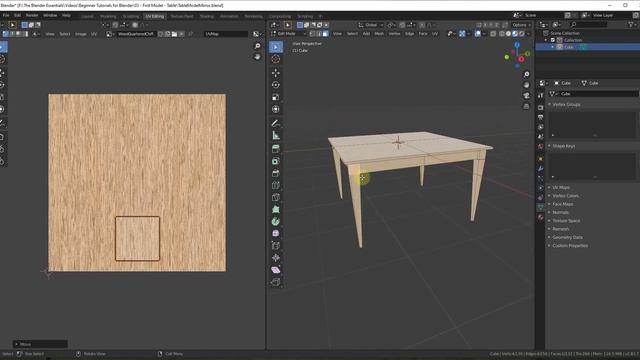Switch viewport shading to wireframe
Image resolution: width=640 pixels, height=360 pixels.
click(502, 34)
